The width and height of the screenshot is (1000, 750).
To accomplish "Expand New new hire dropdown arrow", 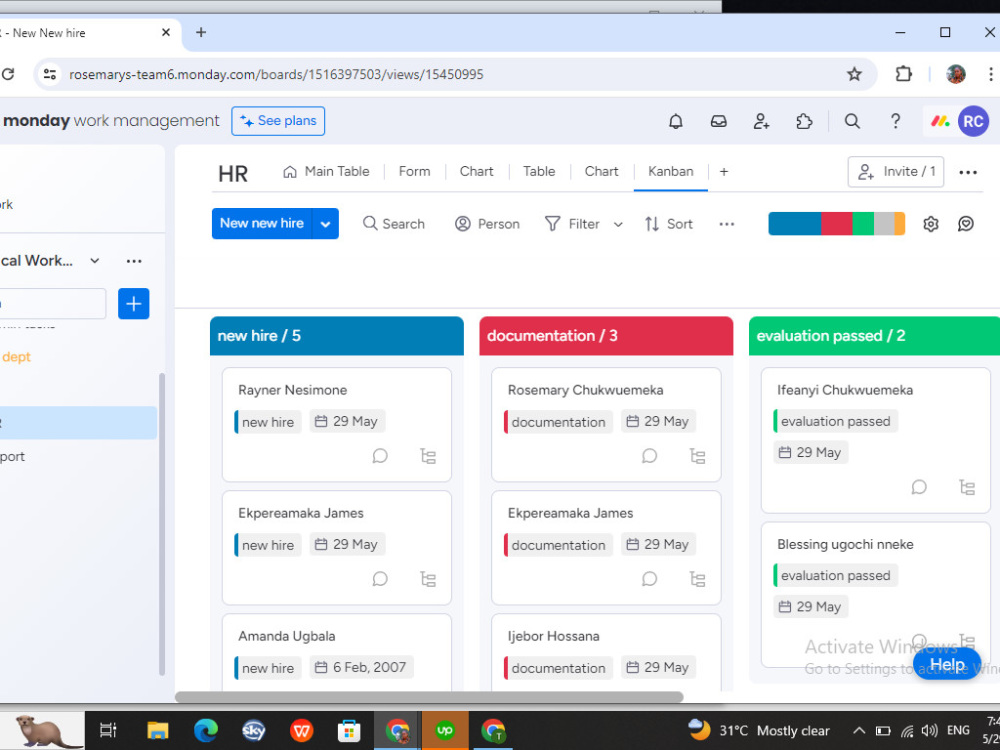I will (325, 224).
